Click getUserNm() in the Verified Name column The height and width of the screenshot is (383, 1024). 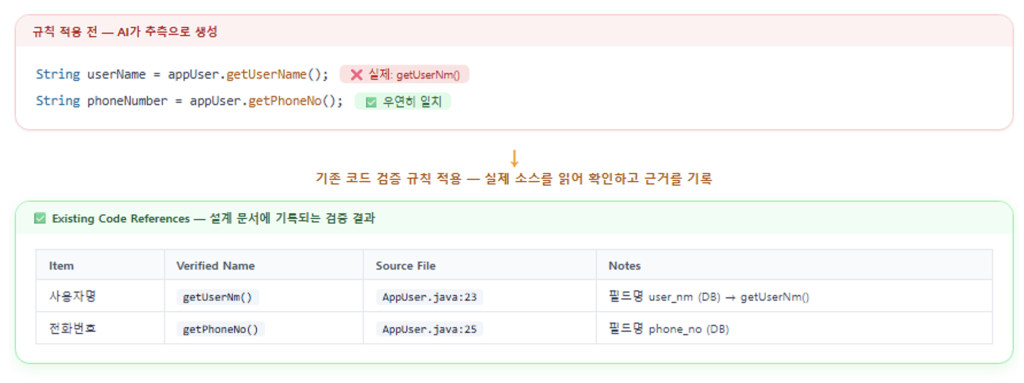pyautogui.click(x=218, y=297)
